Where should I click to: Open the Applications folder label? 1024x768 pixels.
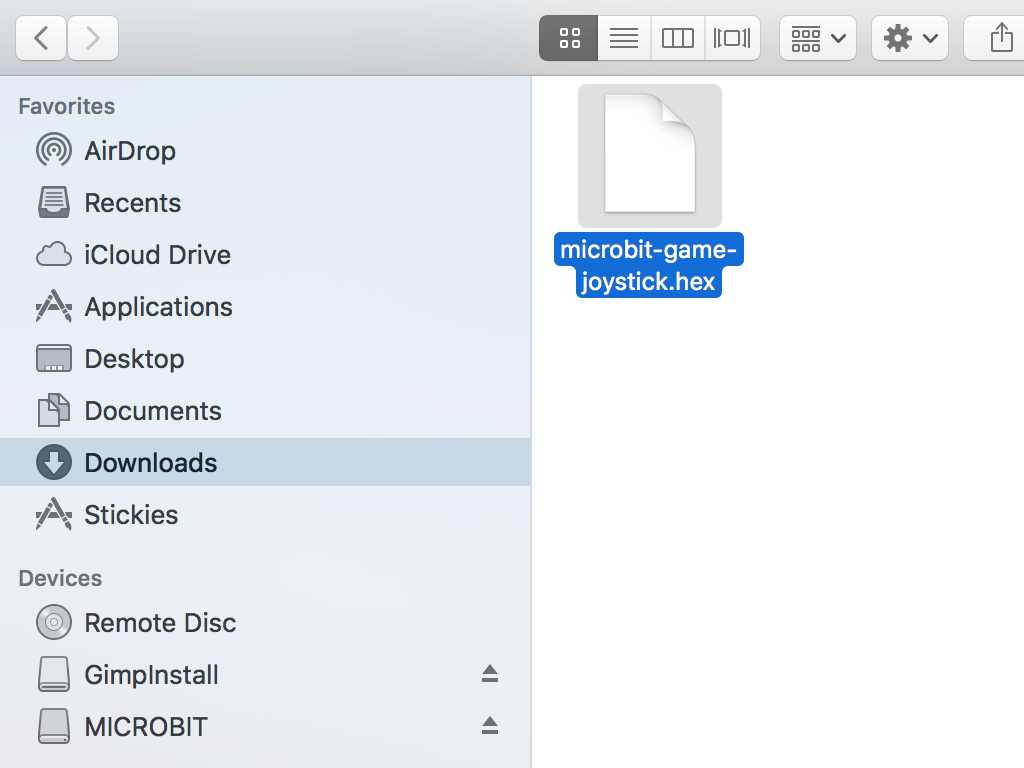159,308
